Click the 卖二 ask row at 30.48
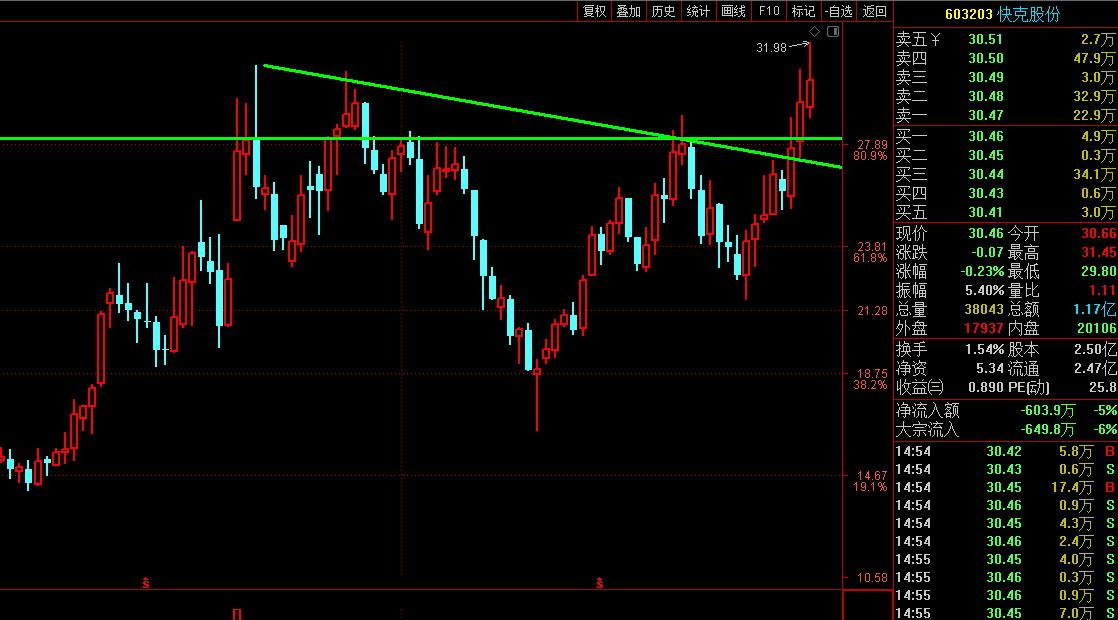 click(1005, 96)
